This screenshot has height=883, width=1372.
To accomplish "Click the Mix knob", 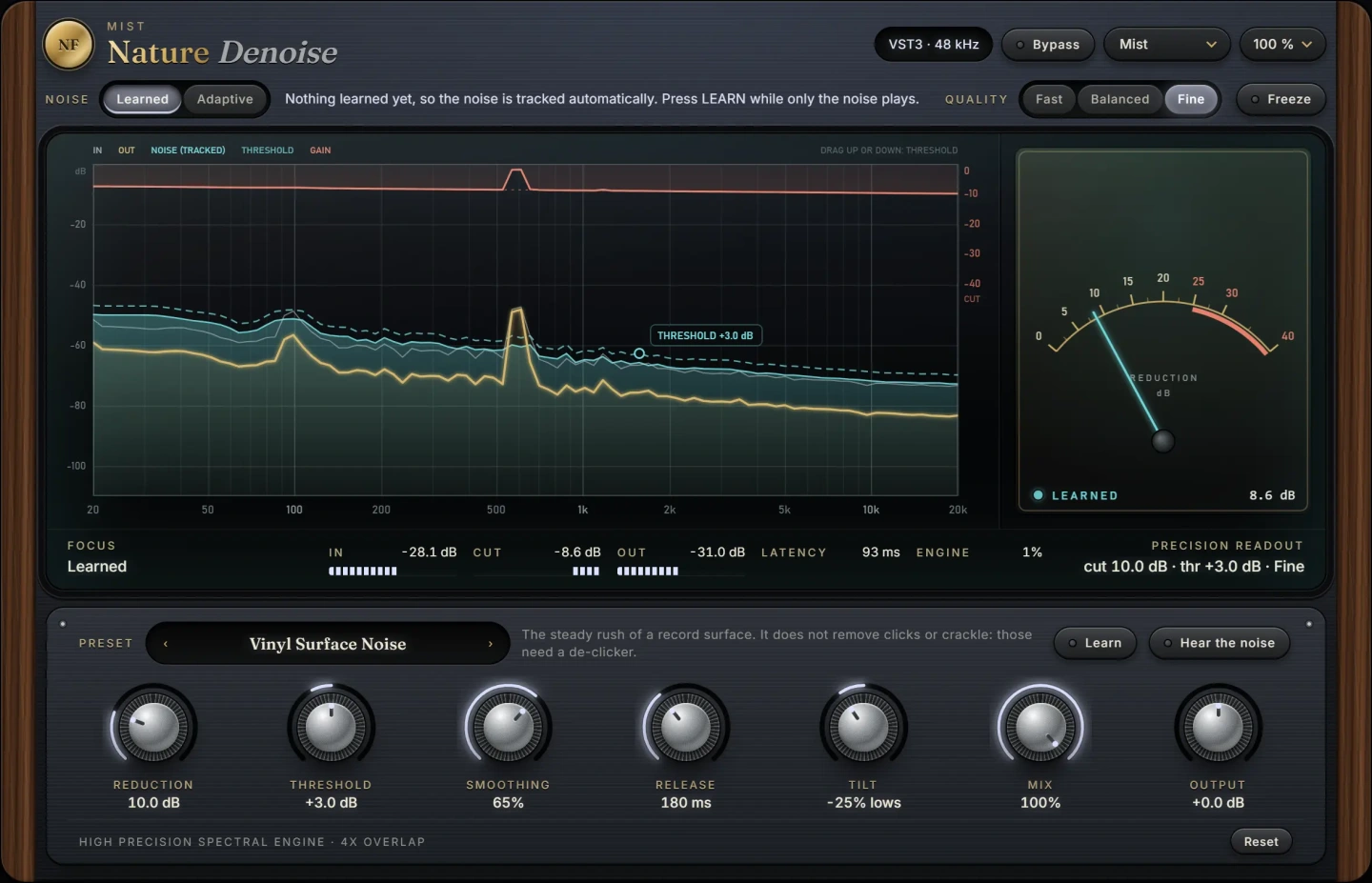I will click(x=1040, y=728).
